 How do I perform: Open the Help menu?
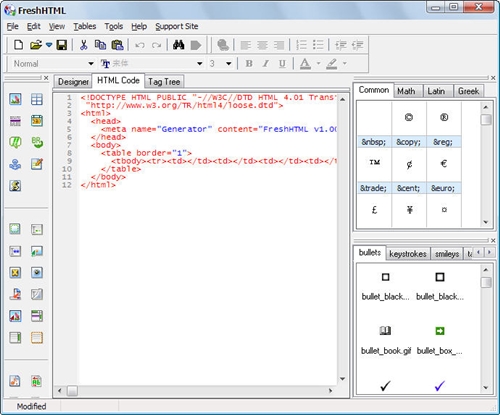[x=139, y=26]
